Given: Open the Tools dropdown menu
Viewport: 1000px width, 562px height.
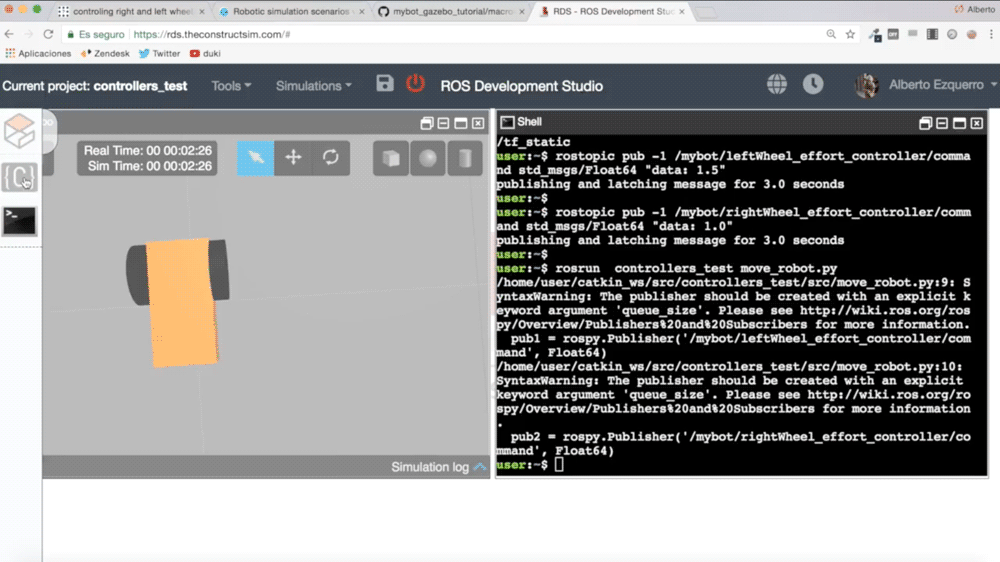Looking at the screenshot, I should 231,86.
